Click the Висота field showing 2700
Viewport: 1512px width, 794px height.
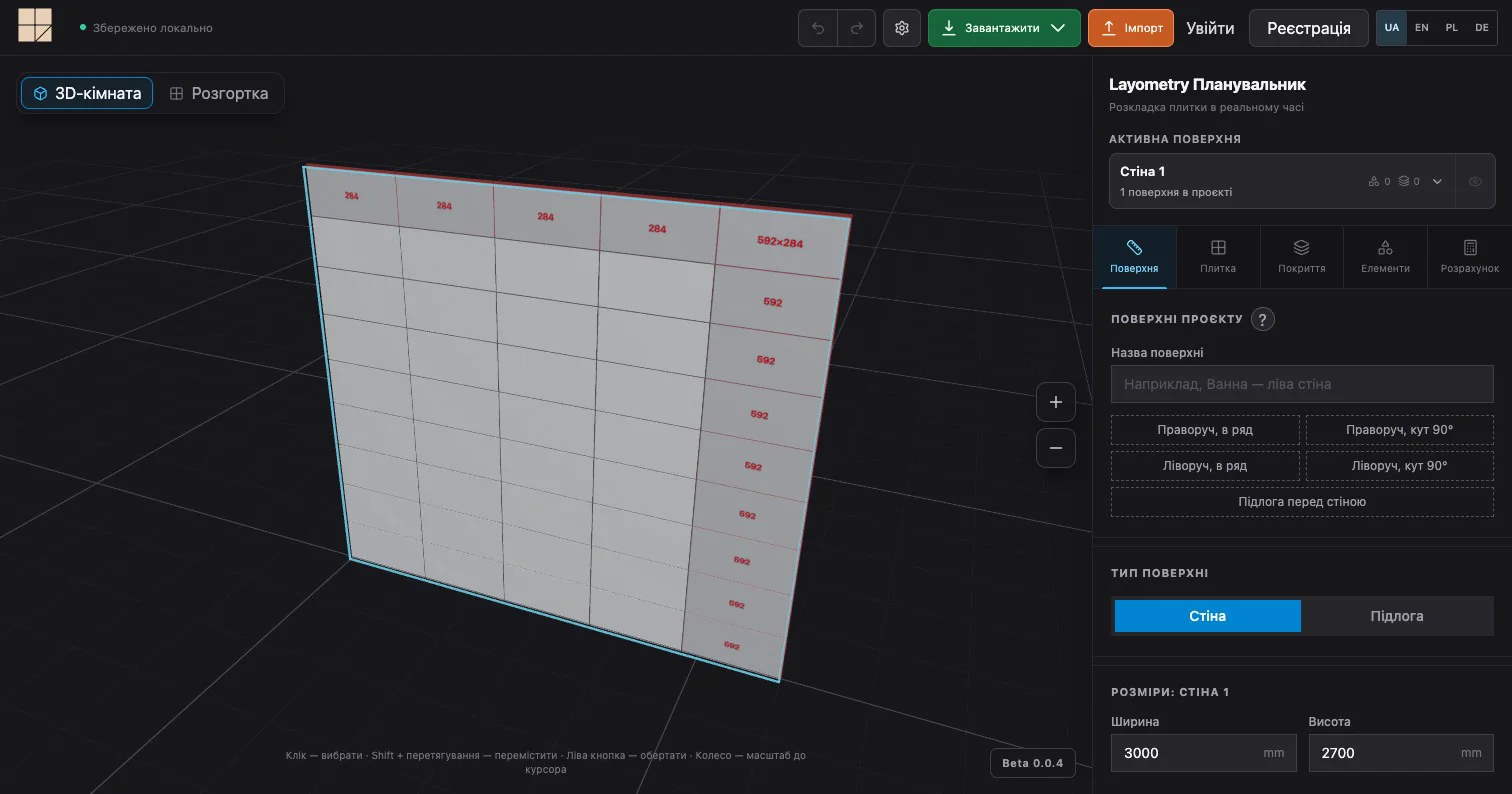(1401, 753)
